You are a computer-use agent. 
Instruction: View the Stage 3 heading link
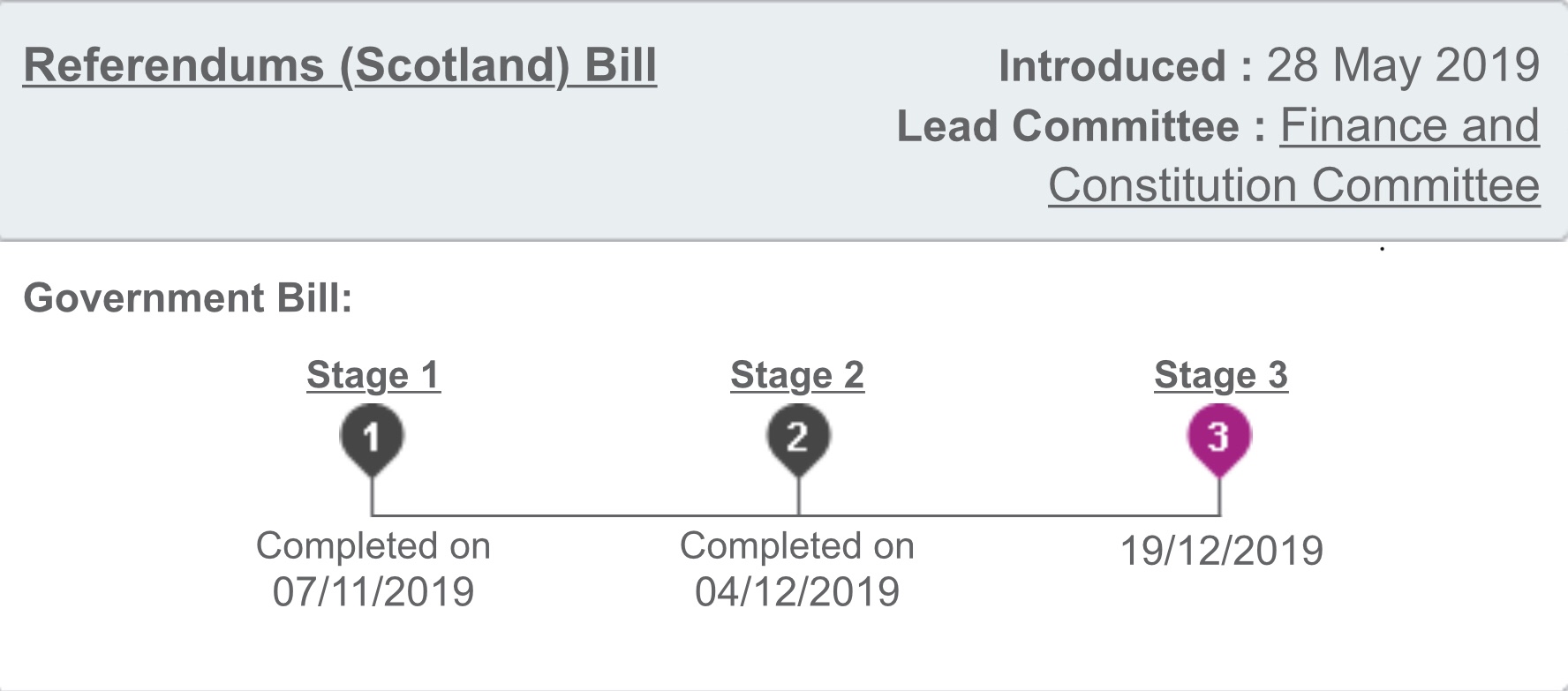coord(1221,375)
